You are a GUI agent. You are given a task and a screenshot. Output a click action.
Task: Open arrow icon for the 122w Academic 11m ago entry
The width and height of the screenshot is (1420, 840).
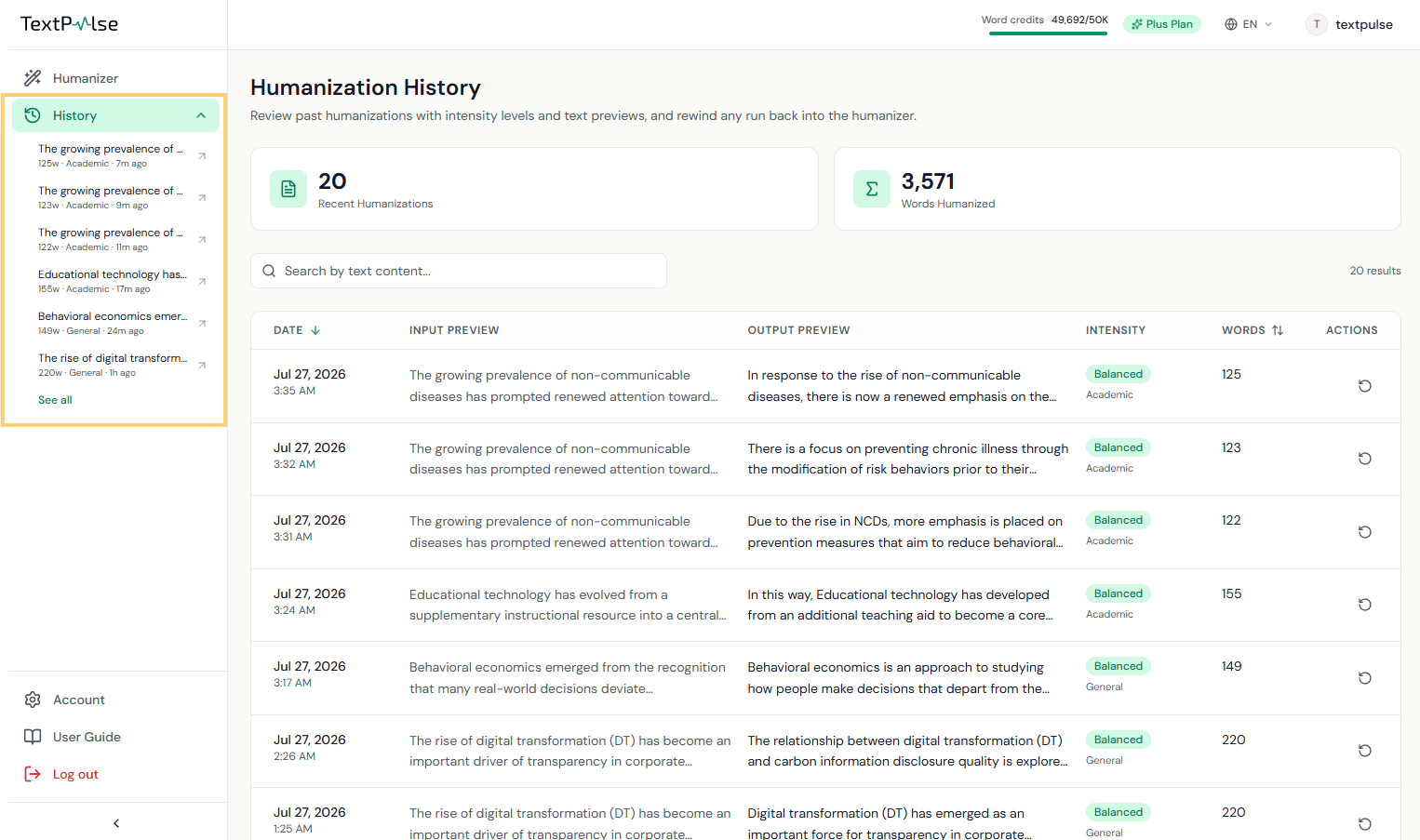[x=202, y=240]
